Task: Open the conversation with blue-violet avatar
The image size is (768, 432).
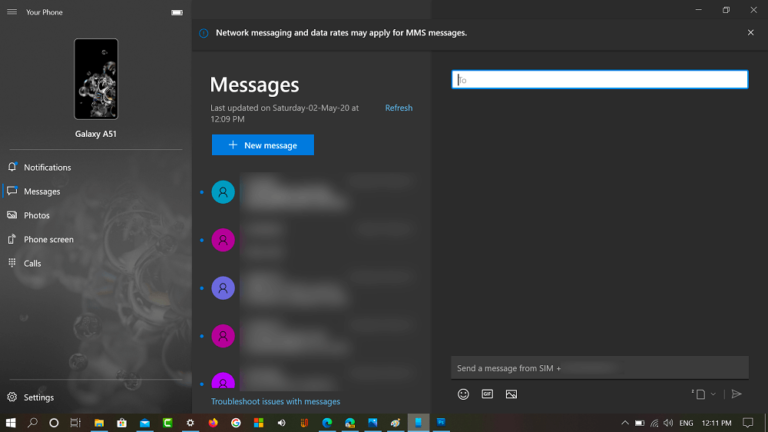Action: 310,288
